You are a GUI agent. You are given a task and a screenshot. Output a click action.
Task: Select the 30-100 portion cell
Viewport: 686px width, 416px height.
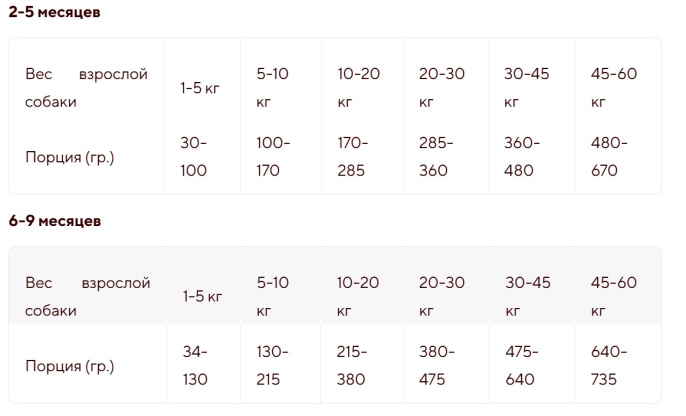(x=194, y=156)
